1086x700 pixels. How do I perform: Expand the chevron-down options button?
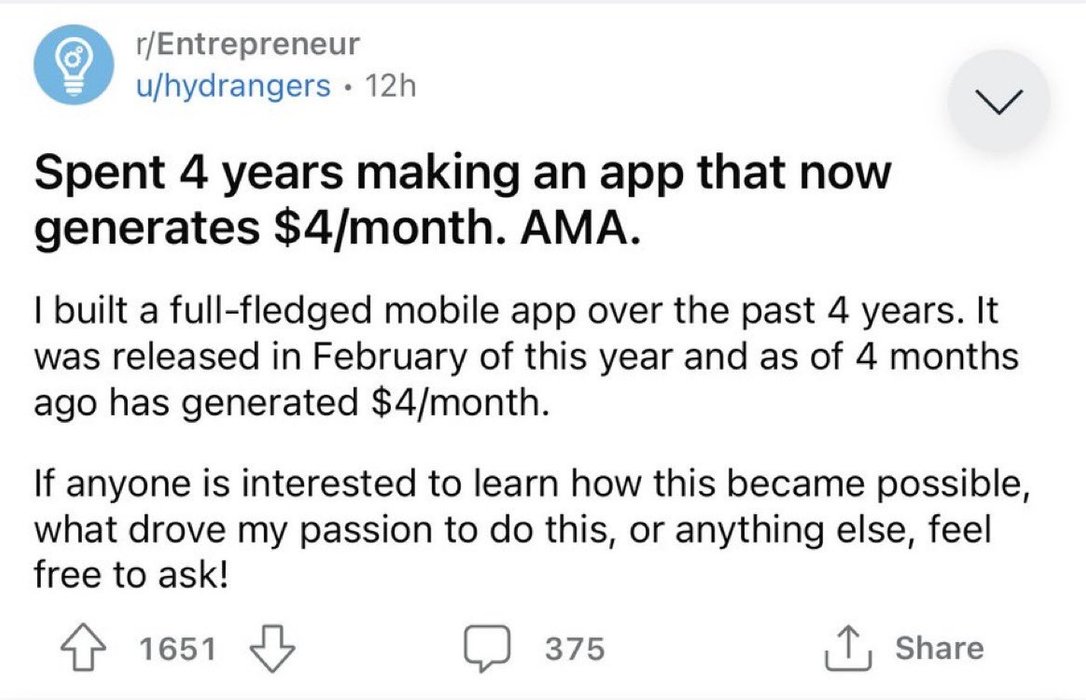pyautogui.click(x=998, y=99)
